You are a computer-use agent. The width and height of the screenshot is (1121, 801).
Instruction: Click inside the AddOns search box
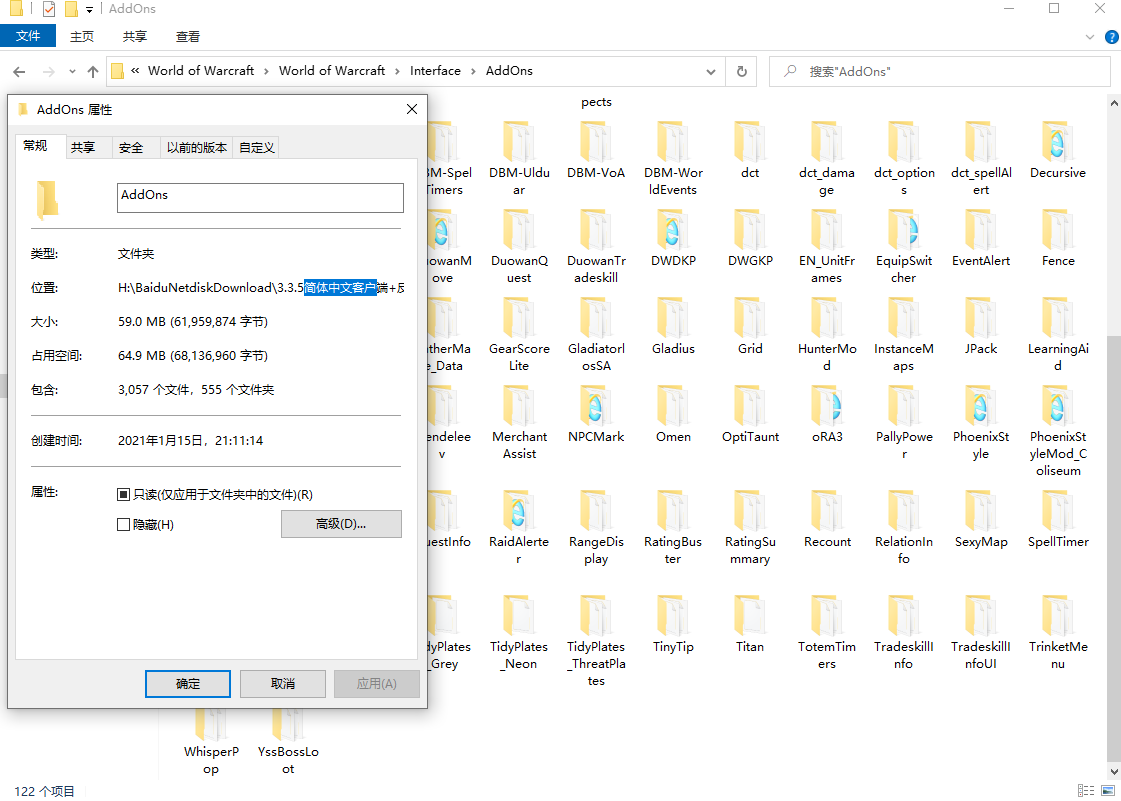(940, 71)
